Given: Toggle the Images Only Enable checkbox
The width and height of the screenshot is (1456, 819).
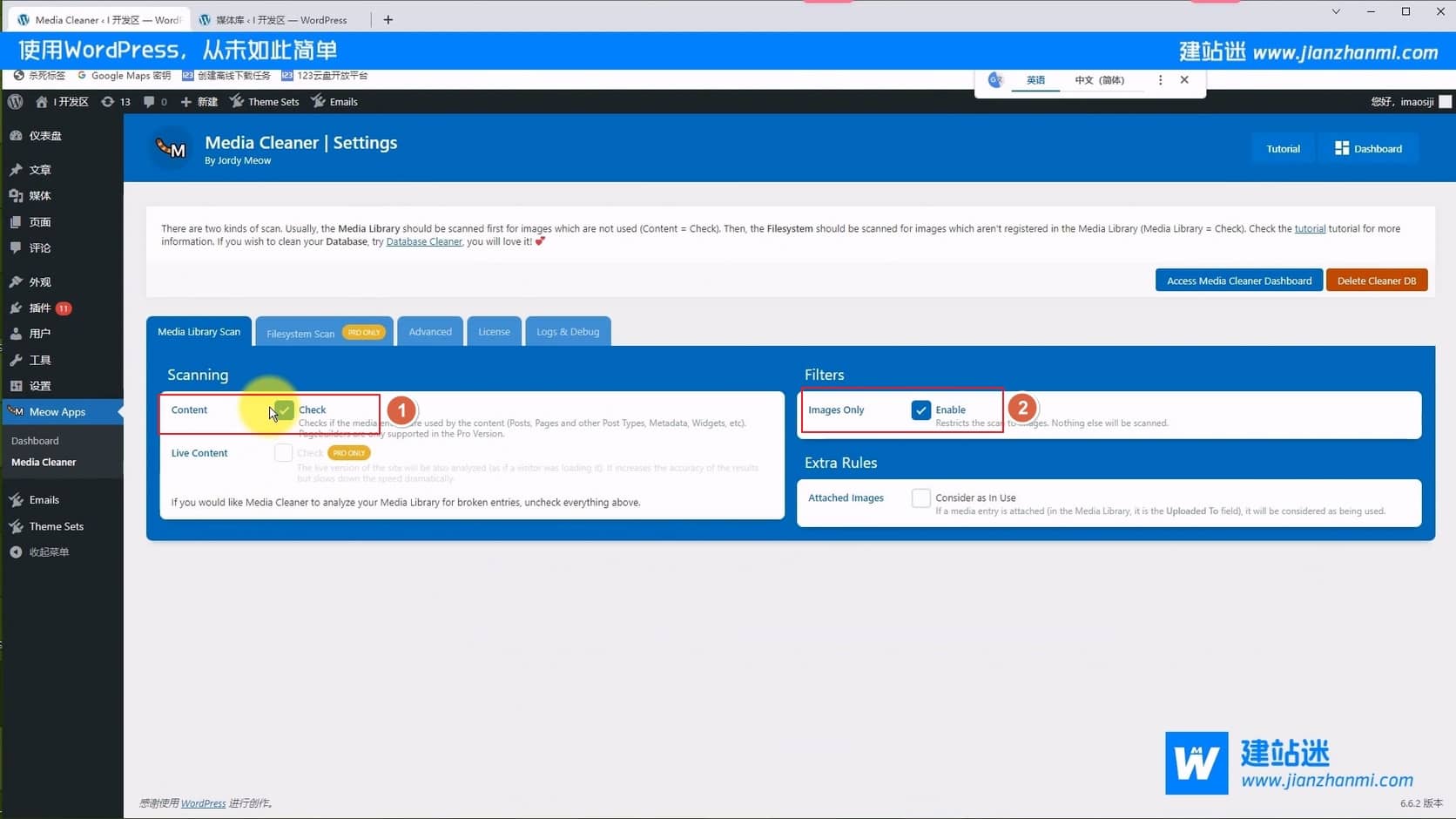Looking at the screenshot, I should [920, 409].
